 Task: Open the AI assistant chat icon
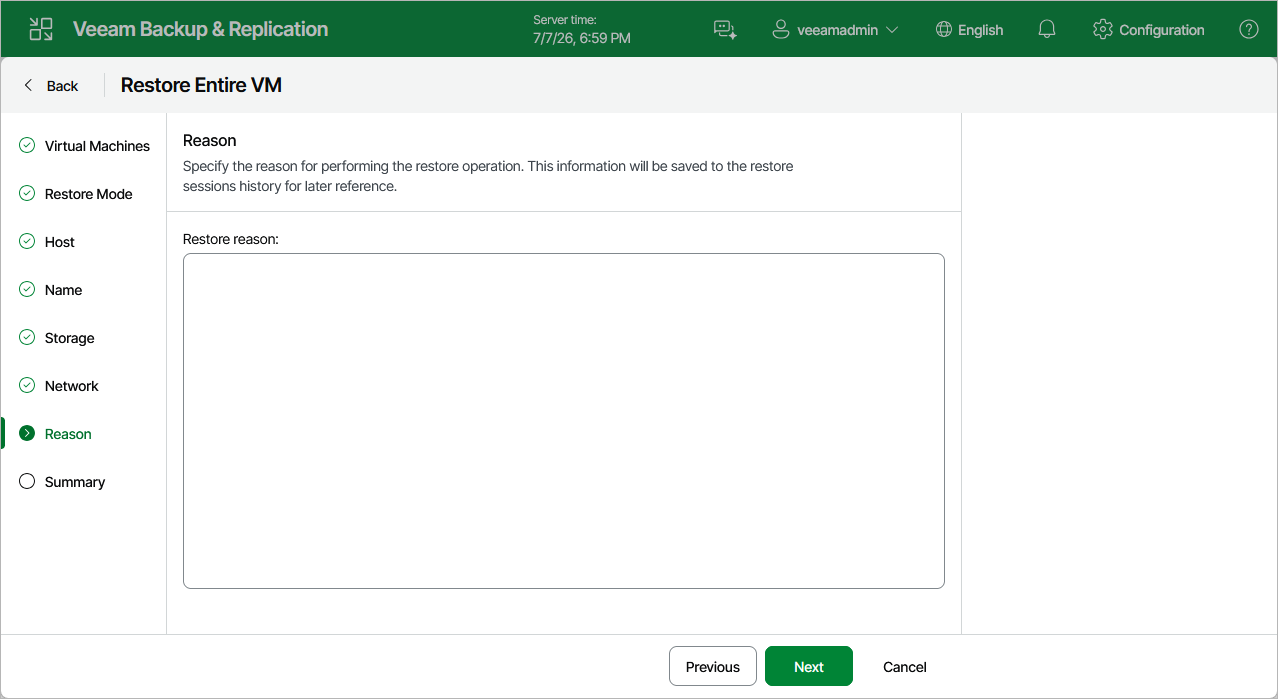point(725,29)
